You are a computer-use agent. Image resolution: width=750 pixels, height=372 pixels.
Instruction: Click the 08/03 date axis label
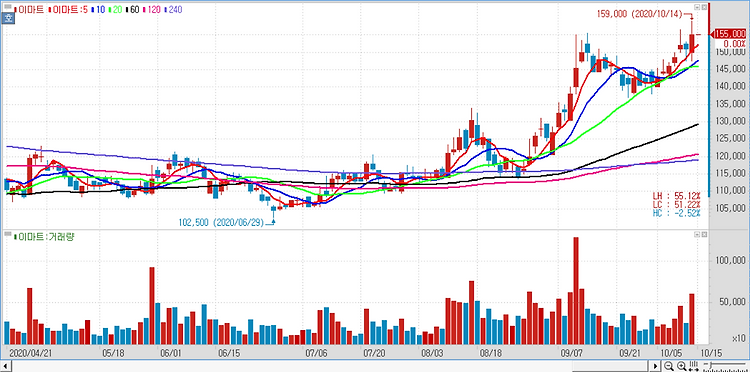(432, 353)
